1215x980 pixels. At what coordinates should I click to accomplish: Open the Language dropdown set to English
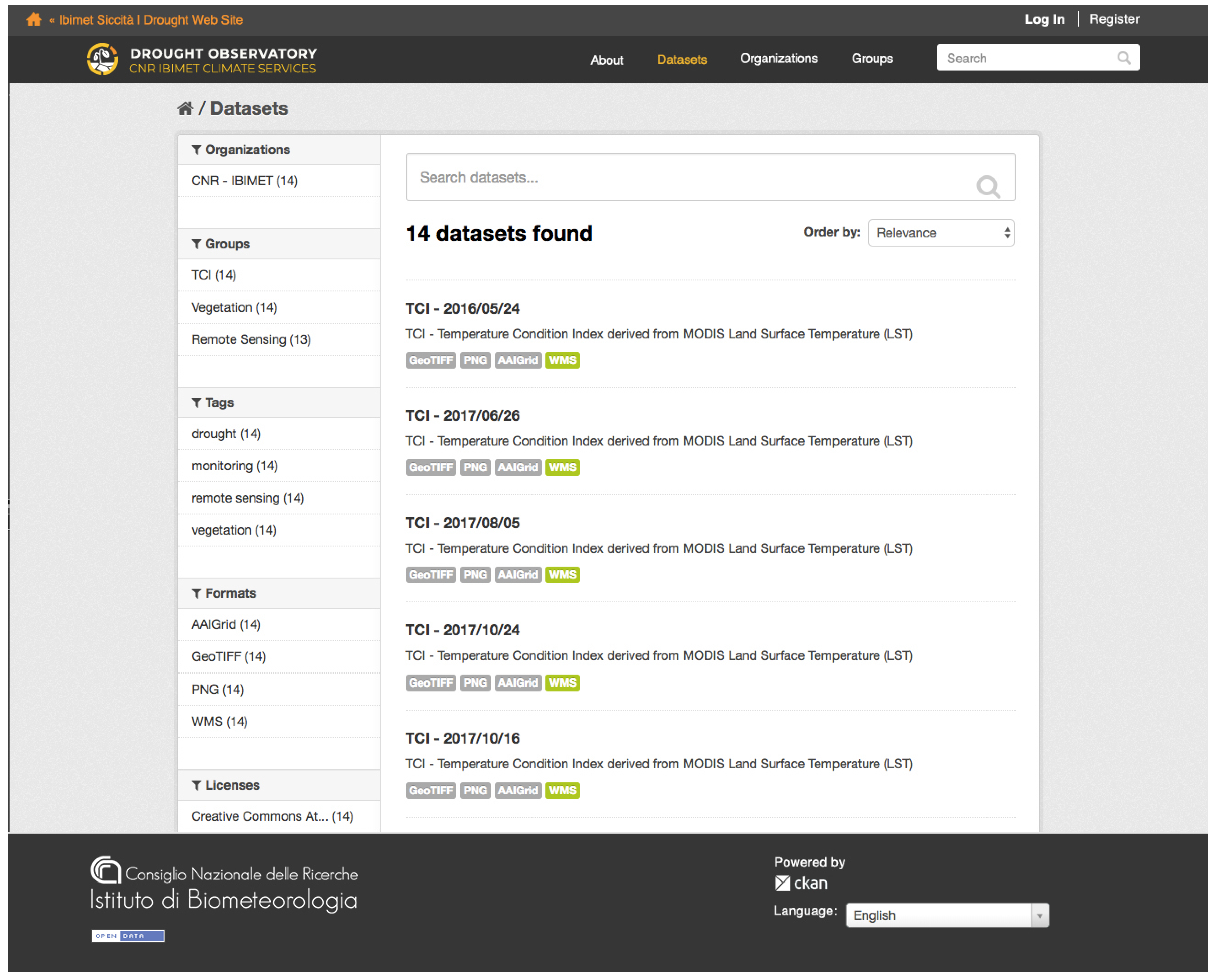pyautogui.click(x=947, y=915)
